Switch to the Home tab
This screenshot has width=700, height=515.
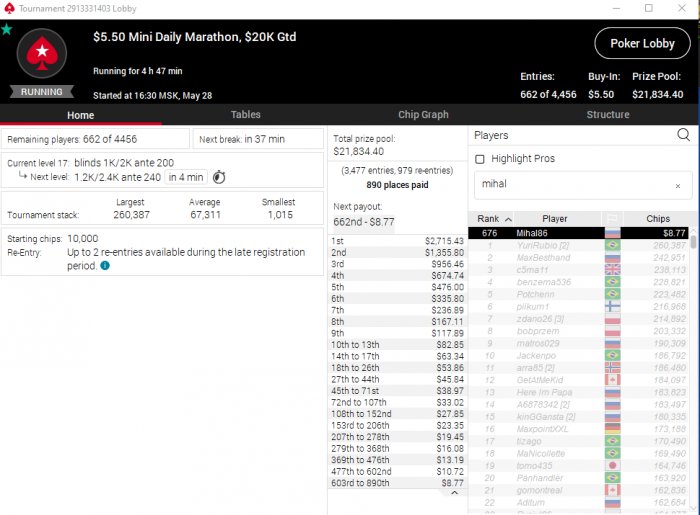pos(80,115)
